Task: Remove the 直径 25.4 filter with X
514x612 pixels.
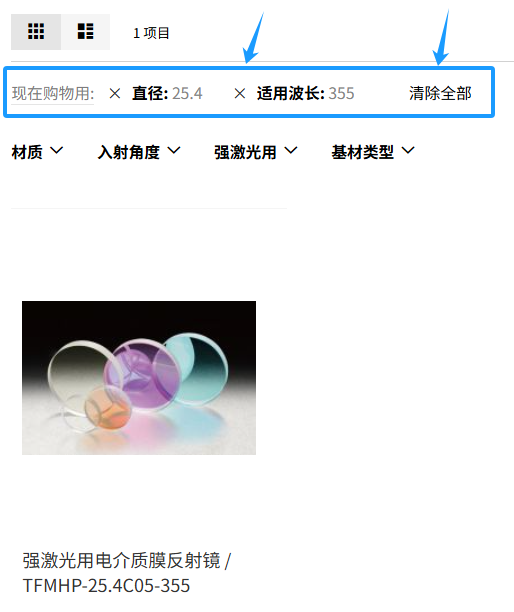Action: 115,94
